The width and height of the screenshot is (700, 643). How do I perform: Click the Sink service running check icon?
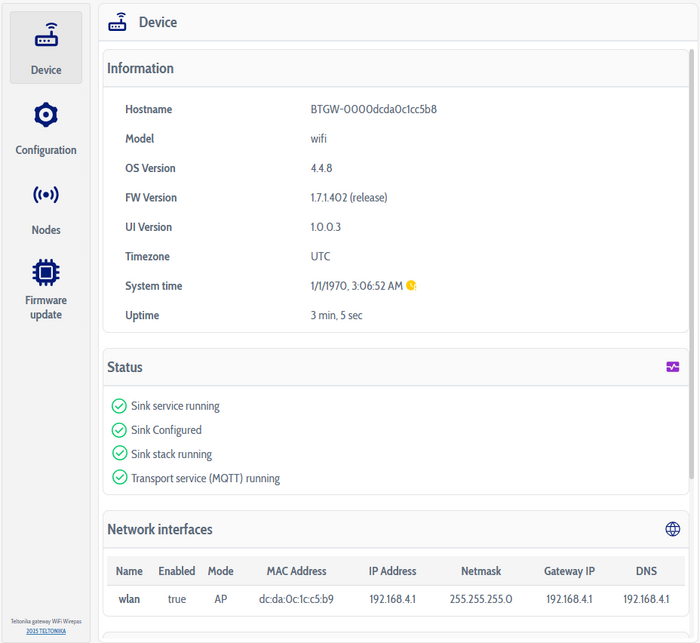[119, 406]
